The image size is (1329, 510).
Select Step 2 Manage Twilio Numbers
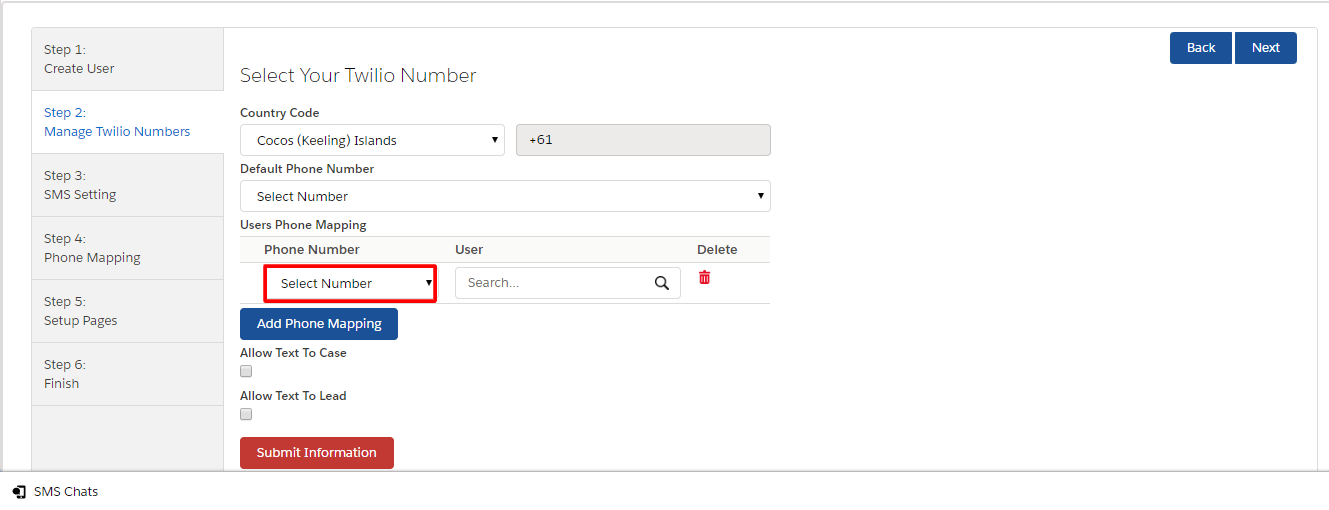[128, 122]
